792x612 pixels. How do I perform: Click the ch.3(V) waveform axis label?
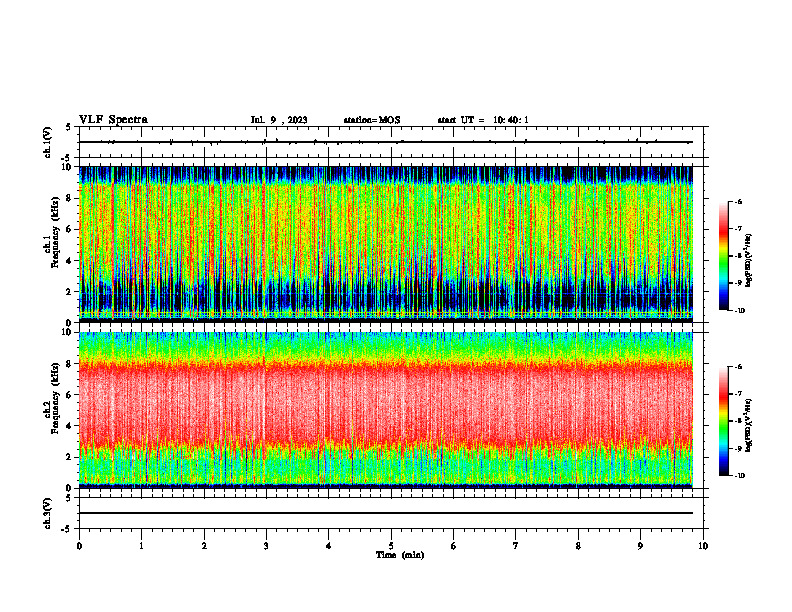tap(47, 514)
